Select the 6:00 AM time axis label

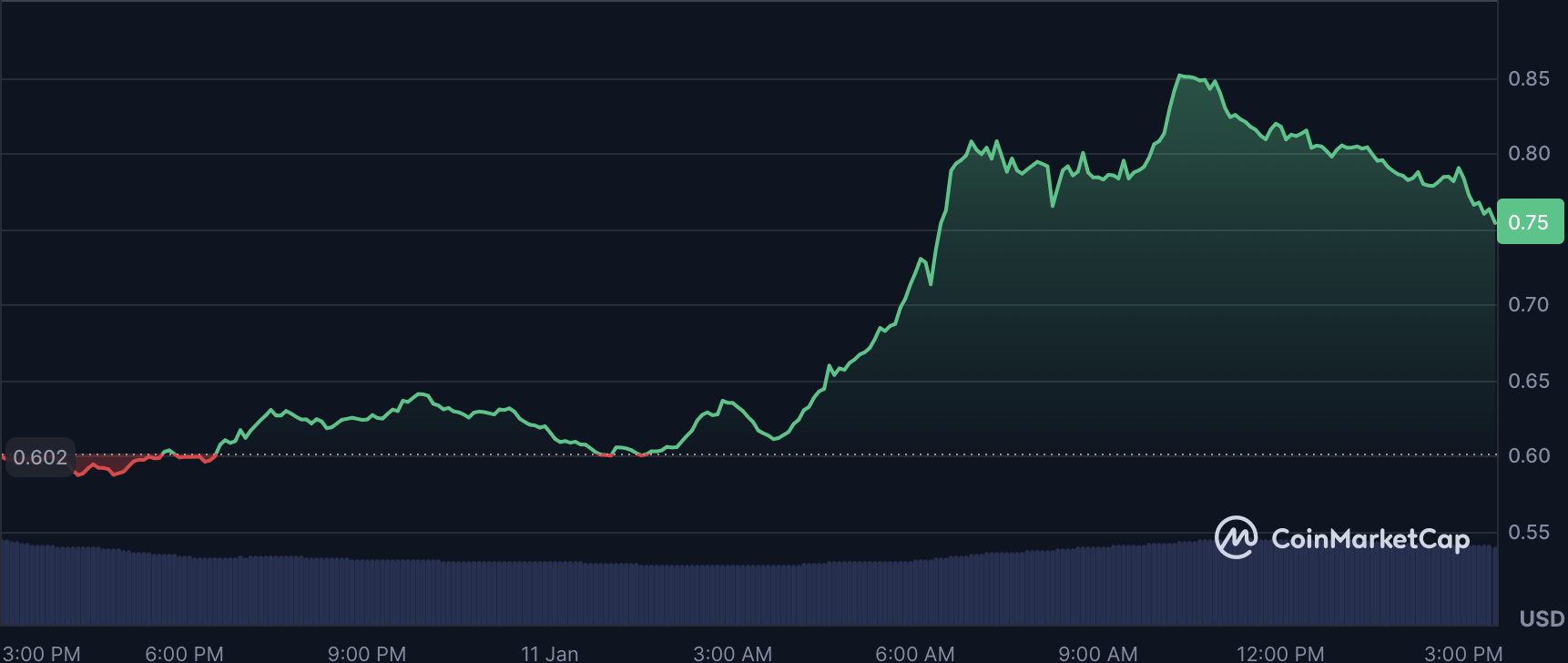[915, 653]
